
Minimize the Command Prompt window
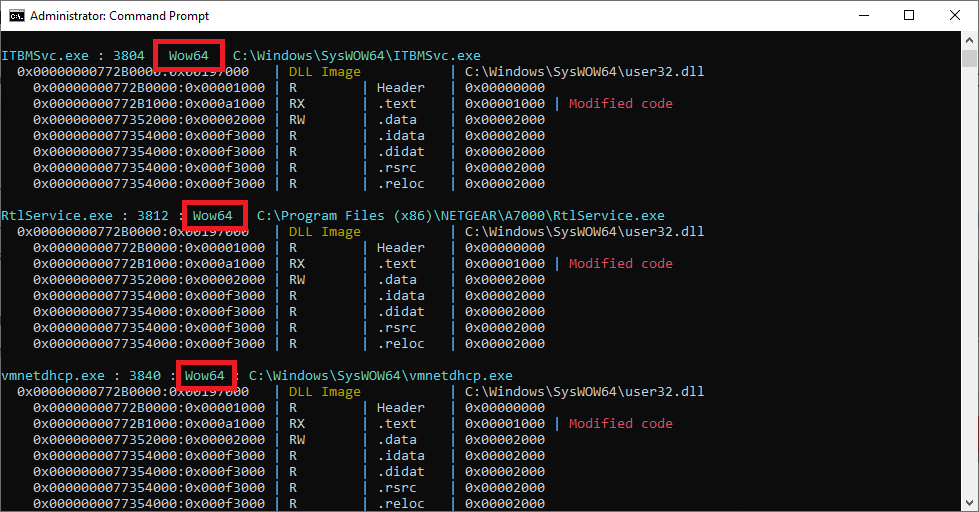coord(864,16)
